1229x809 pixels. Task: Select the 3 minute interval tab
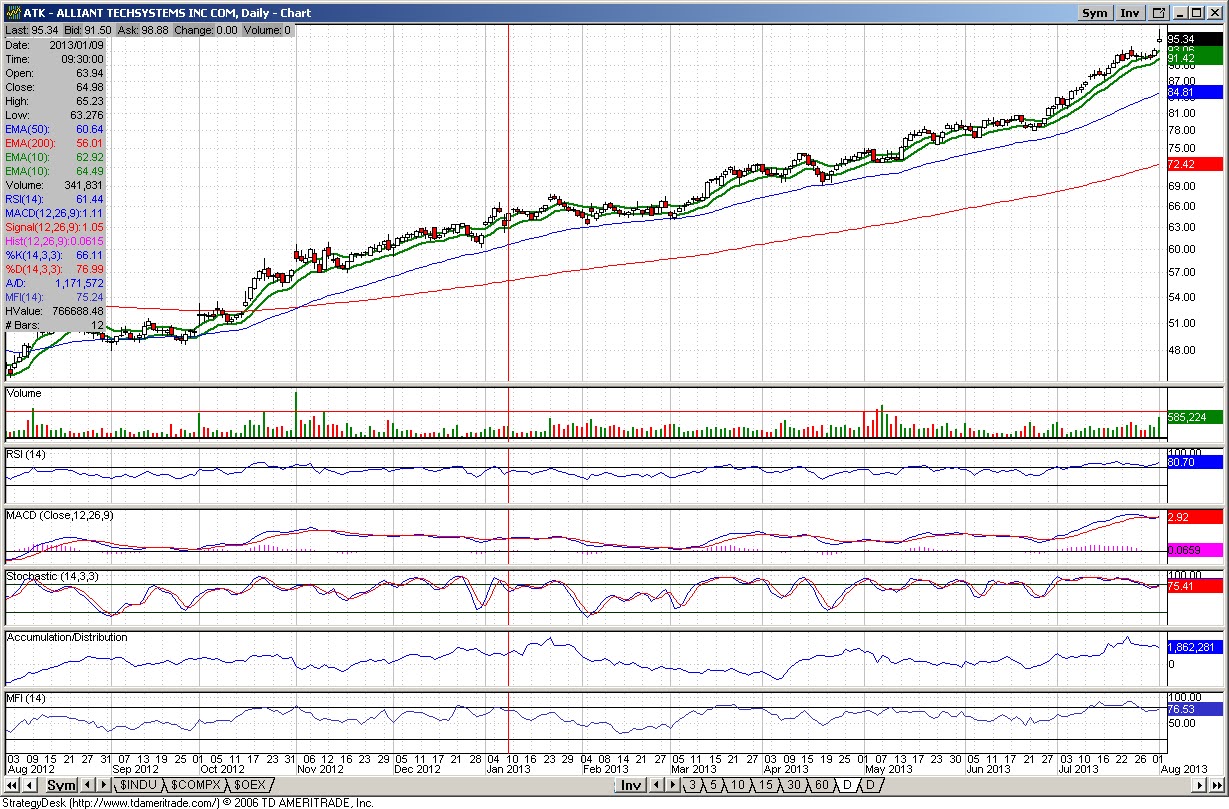[692, 785]
